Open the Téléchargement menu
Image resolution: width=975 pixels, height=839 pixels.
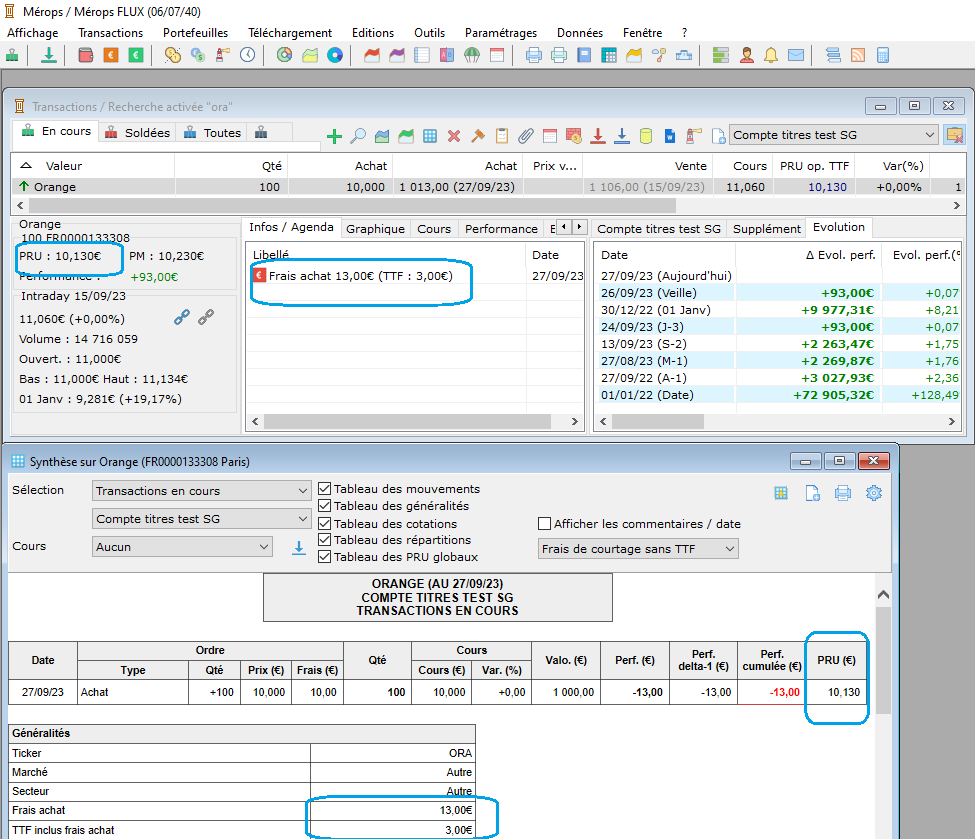290,33
